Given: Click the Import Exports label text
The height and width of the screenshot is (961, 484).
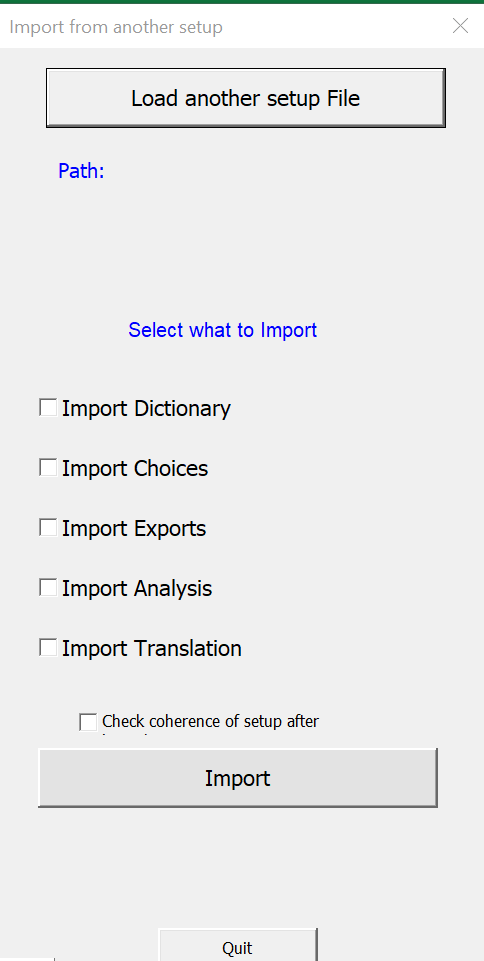Looking at the screenshot, I should [134, 528].
